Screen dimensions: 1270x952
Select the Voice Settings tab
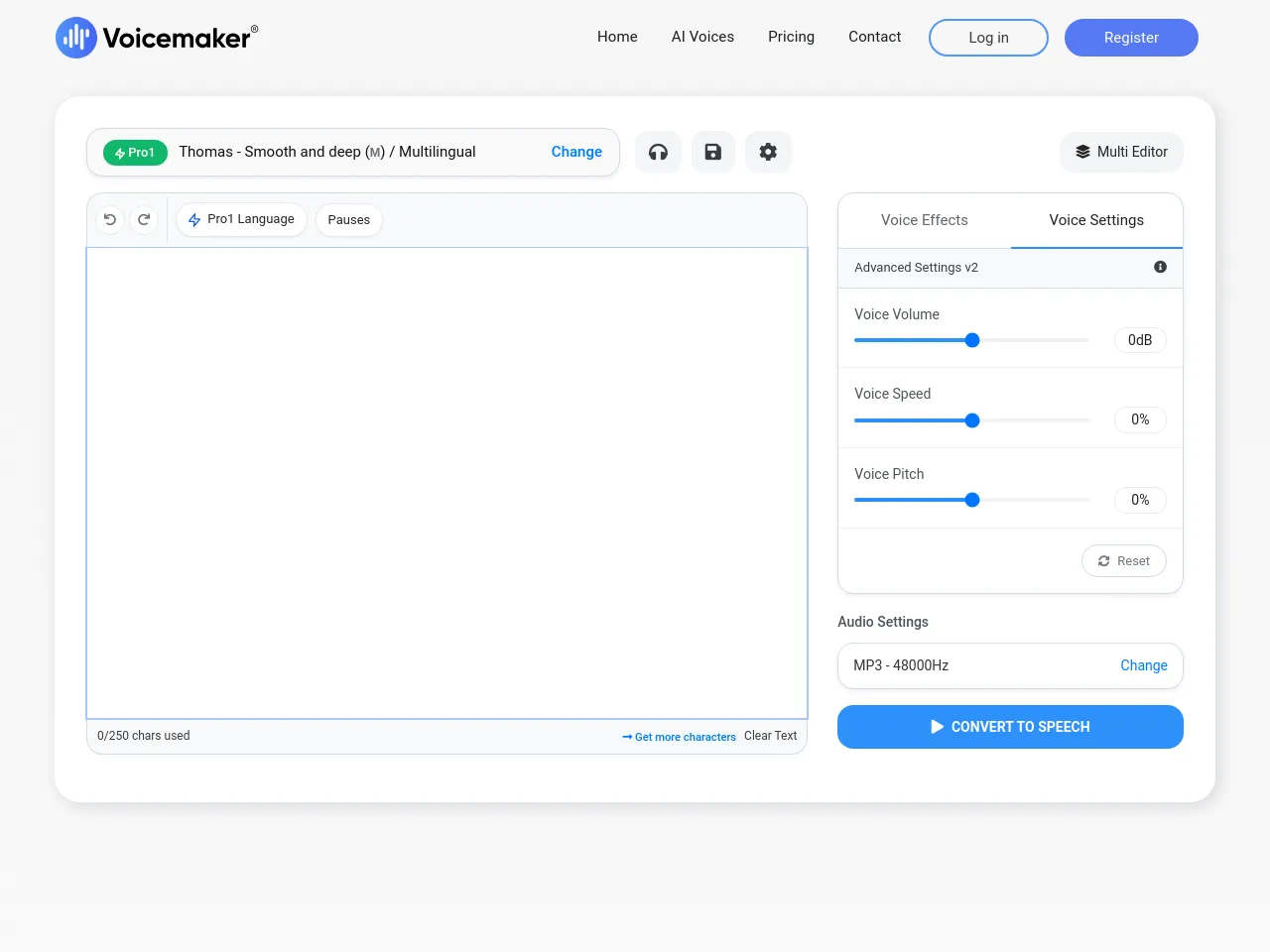point(1096,220)
